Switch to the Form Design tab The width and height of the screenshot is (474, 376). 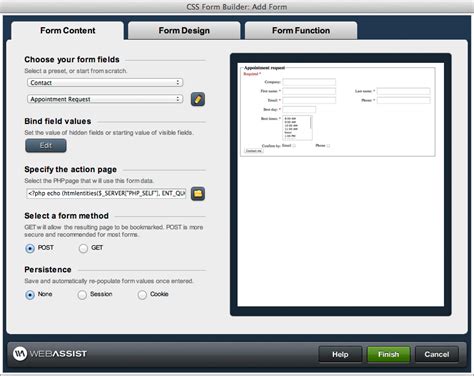click(184, 31)
